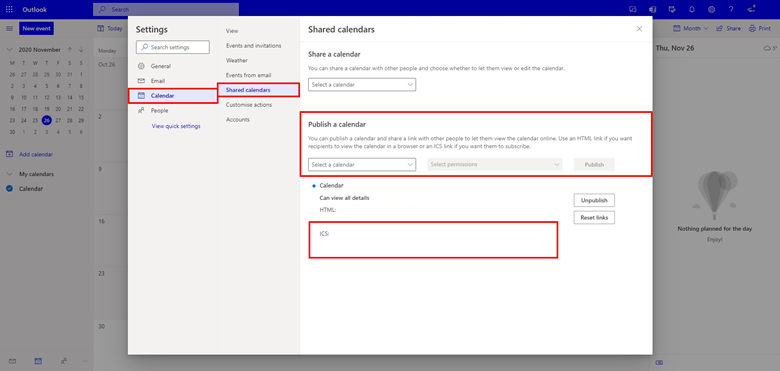
Task: Toggle the Calendar checkbox under My calendars
Action: coord(9,188)
